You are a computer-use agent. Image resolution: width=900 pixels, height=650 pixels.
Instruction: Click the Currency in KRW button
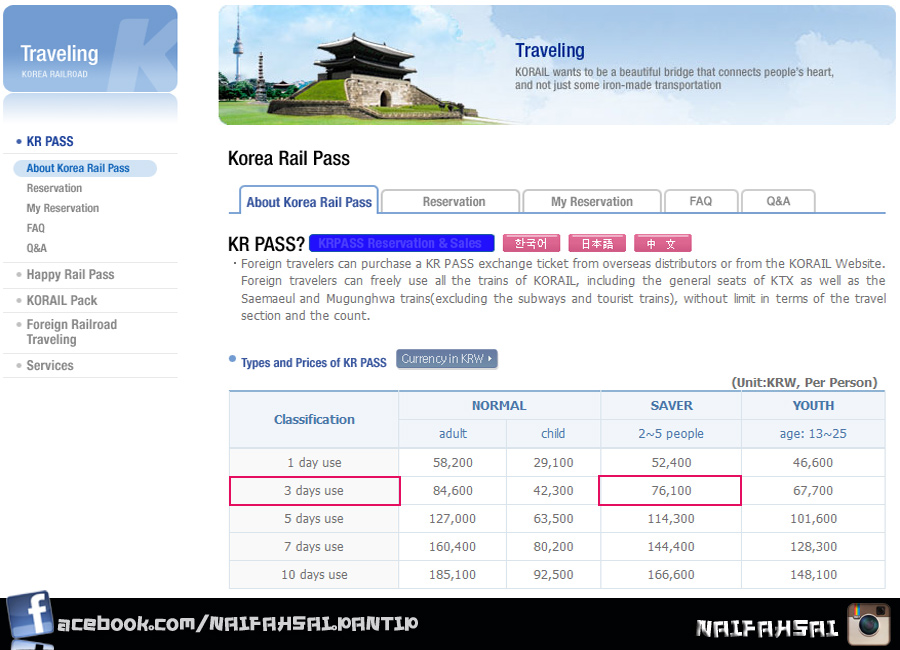[447, 359]
